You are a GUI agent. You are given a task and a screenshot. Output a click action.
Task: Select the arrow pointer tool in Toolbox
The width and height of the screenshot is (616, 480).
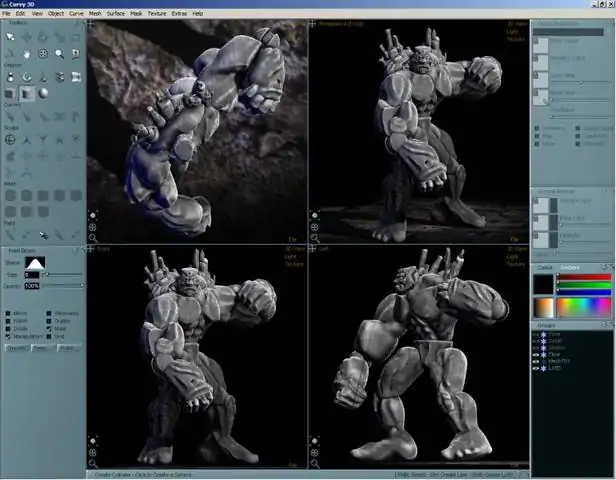pyautogui.click(x=10, y=37)
